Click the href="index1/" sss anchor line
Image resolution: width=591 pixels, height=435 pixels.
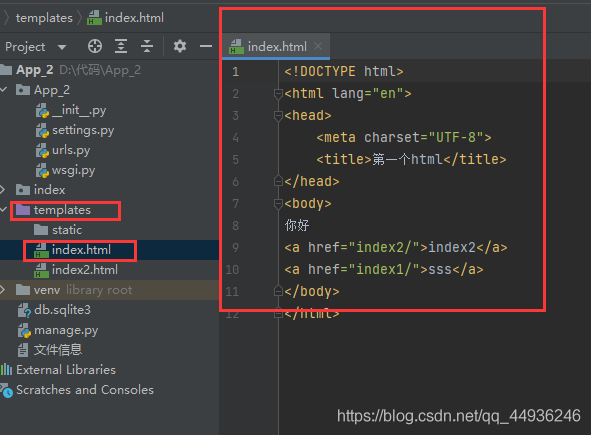[384, 270]
